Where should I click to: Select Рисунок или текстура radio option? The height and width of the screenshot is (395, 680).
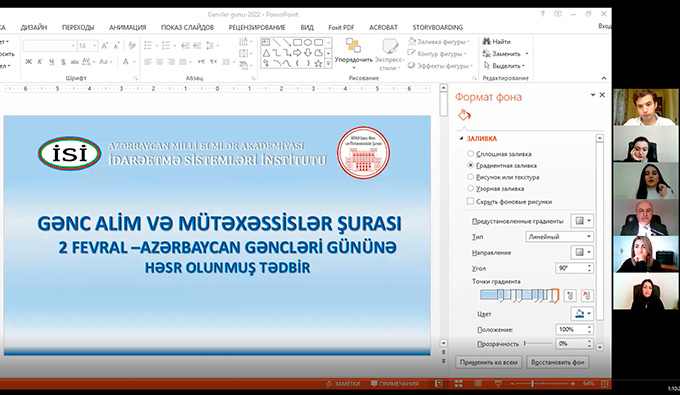471,177
